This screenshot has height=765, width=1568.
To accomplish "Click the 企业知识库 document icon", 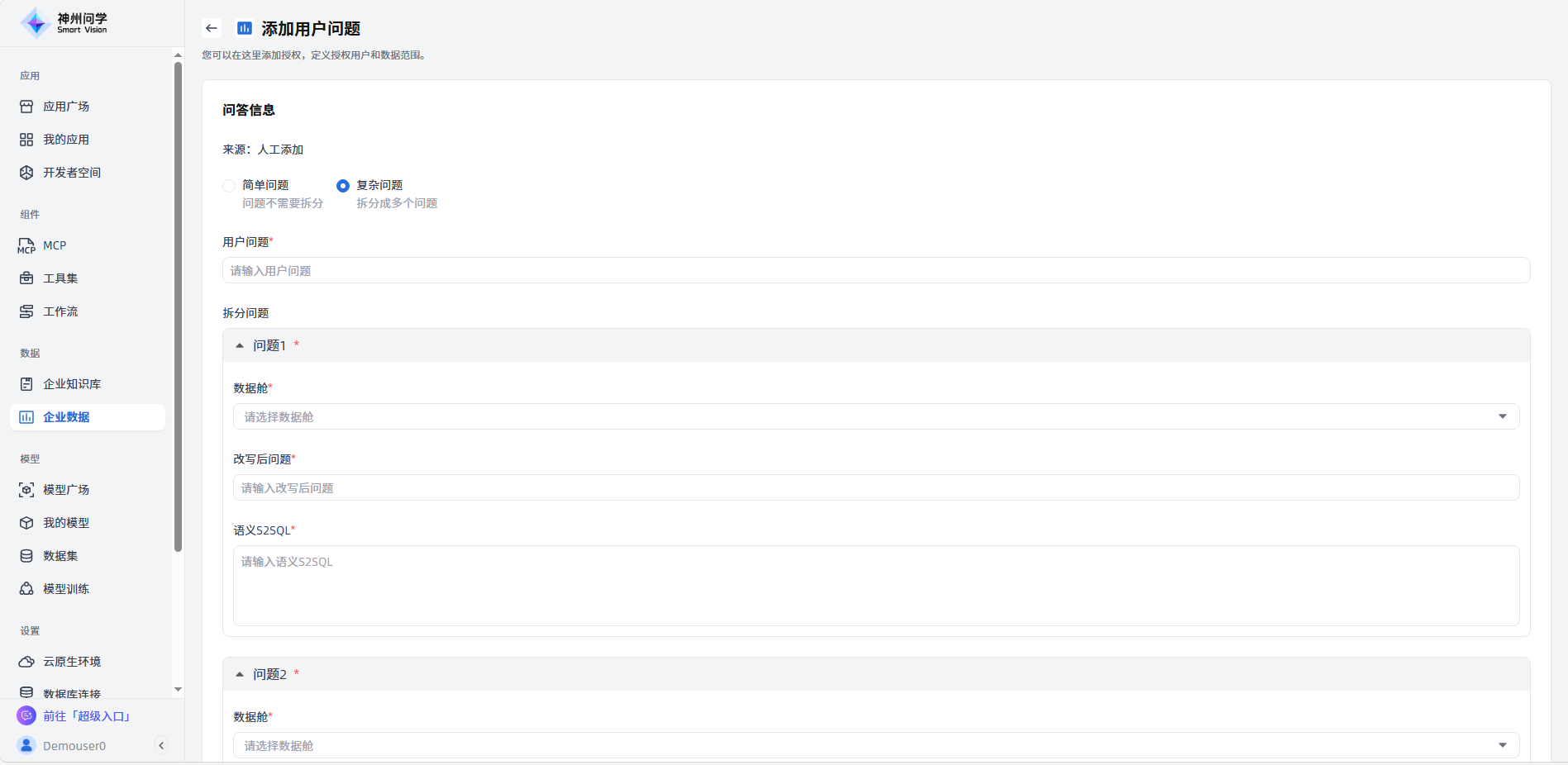I will 26,384.
